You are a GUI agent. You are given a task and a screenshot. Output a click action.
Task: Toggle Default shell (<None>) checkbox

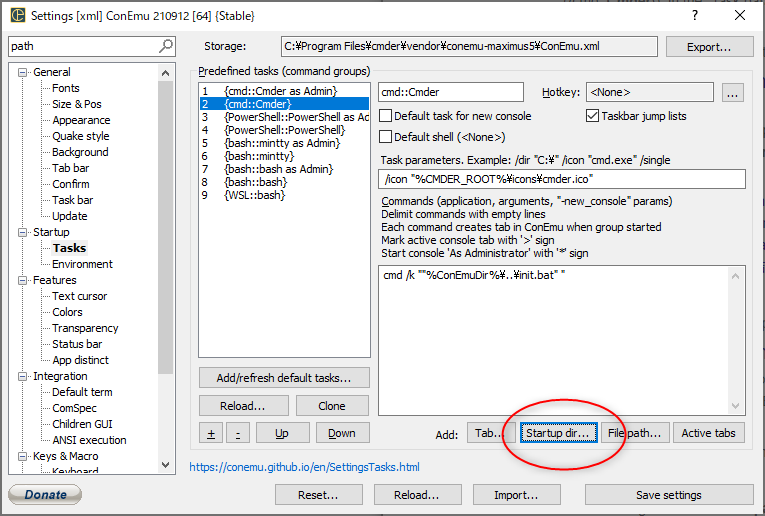point(385,137)
